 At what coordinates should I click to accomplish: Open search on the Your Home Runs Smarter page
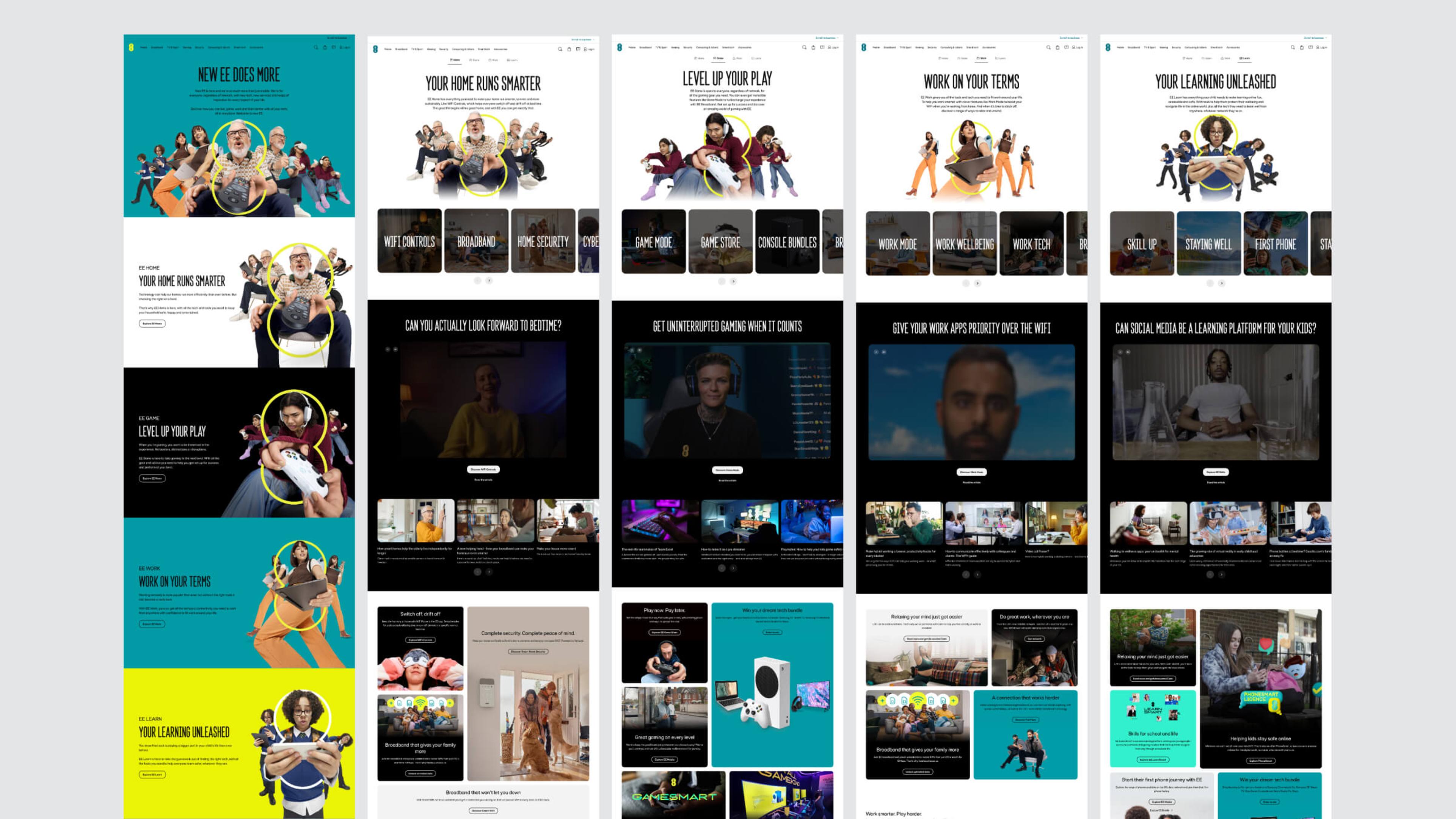point(560,49)
